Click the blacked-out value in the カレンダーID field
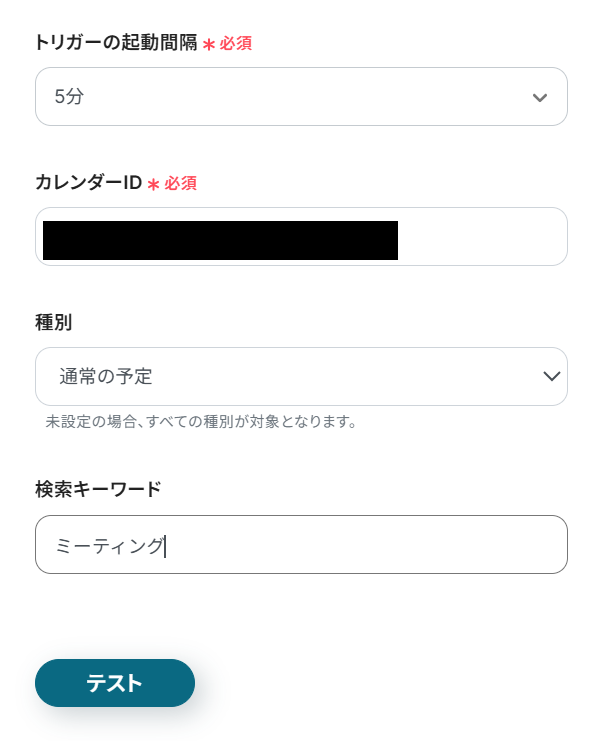Viewport: 615px width, 741px height. click(220, 240)
